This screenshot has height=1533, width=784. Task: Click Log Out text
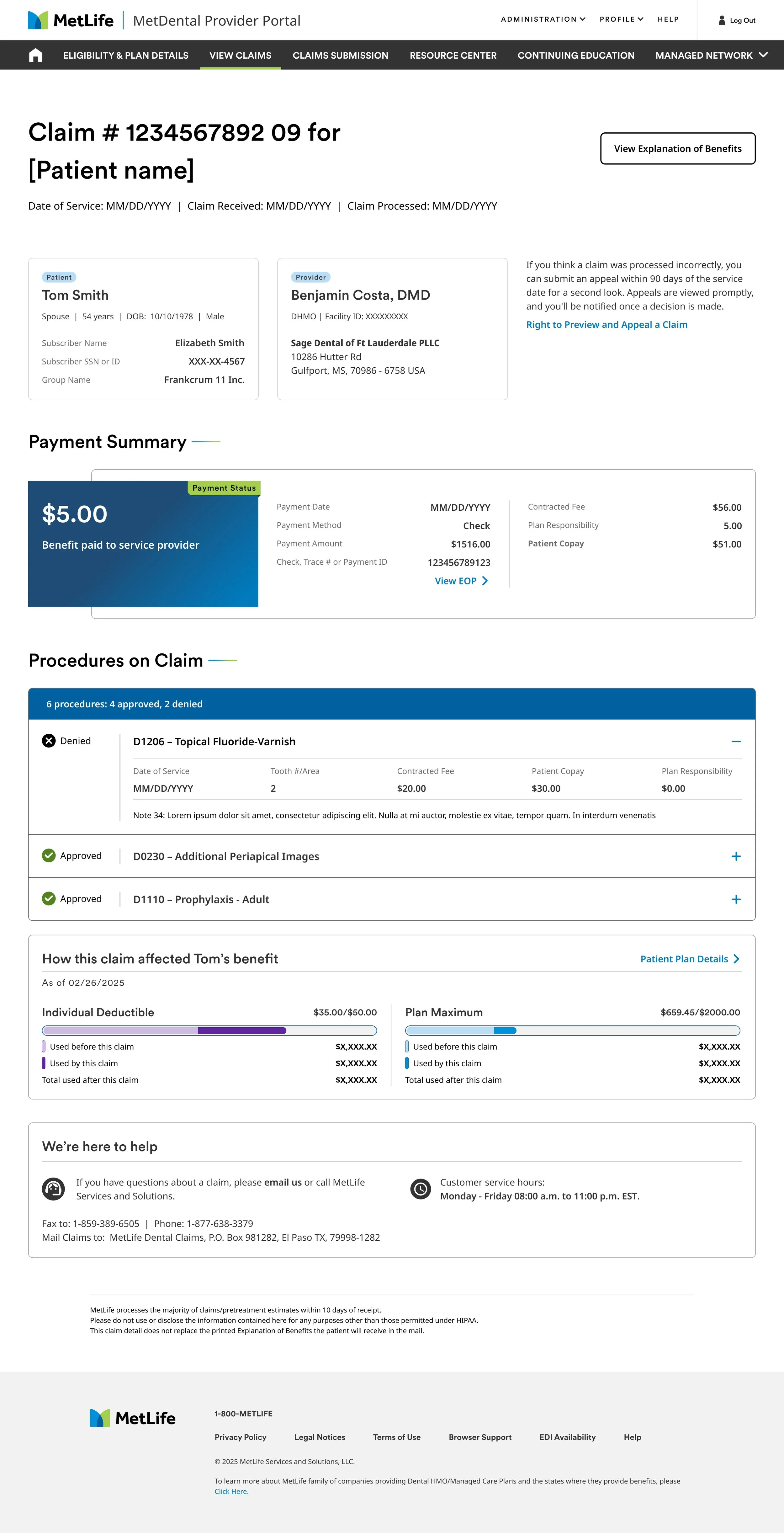click(742, 20)
